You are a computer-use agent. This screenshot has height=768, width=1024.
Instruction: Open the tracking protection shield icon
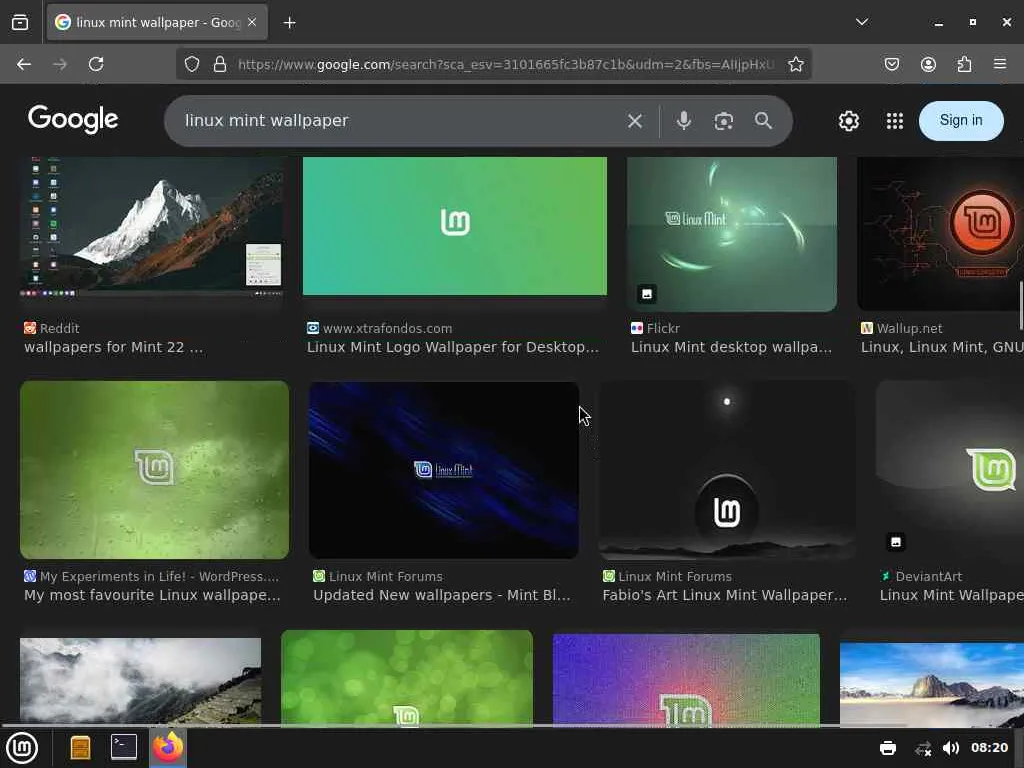pyautogui.click(x=191, y=64)
